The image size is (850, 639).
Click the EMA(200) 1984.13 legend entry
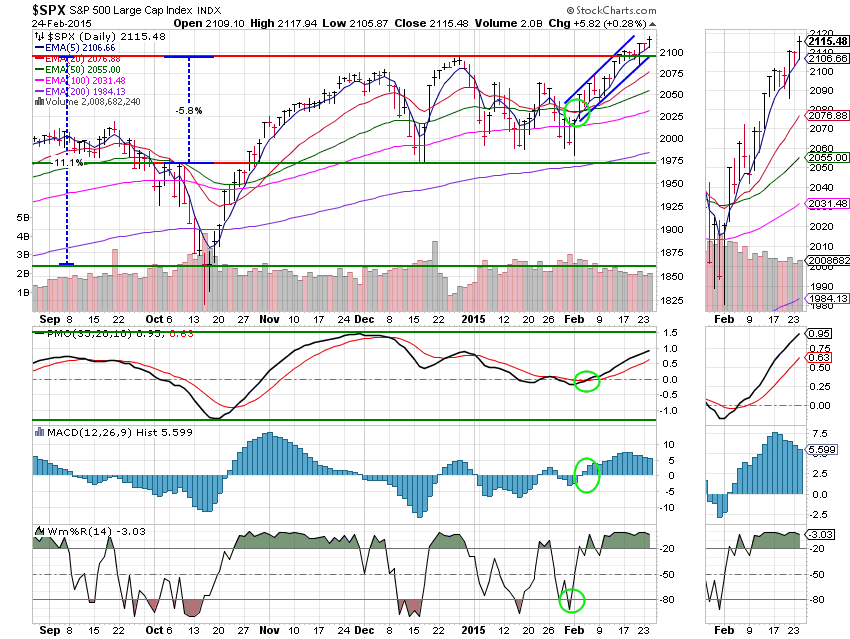point(80,92)
